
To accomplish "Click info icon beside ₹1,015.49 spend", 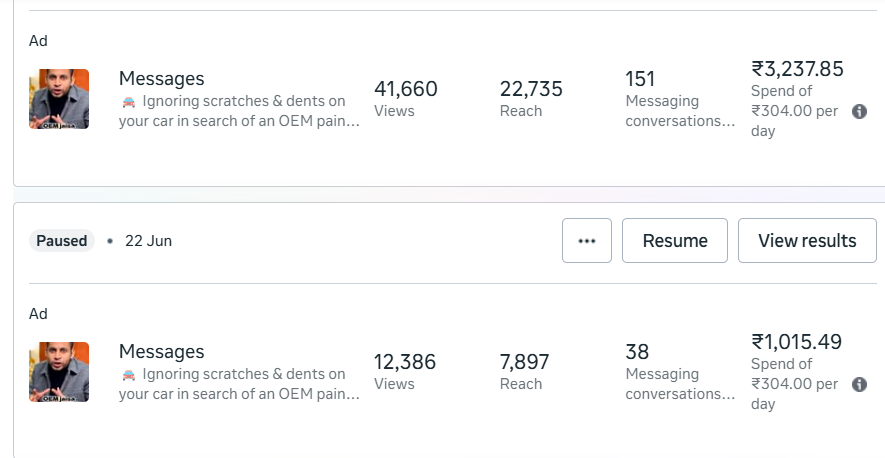I will point(859,384).
